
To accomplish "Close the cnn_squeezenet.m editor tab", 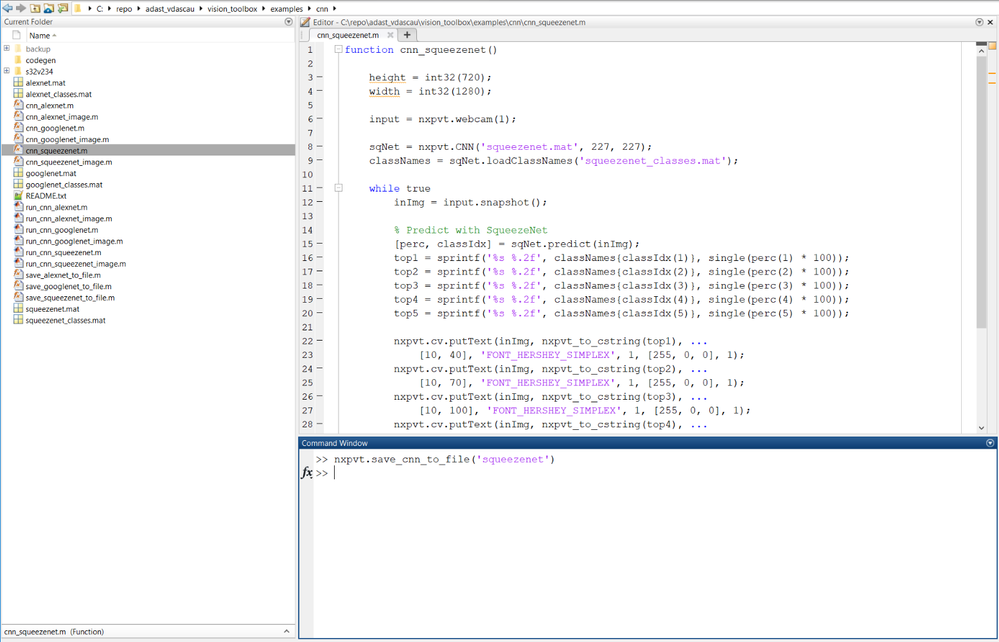I will [x=391, y=35].
